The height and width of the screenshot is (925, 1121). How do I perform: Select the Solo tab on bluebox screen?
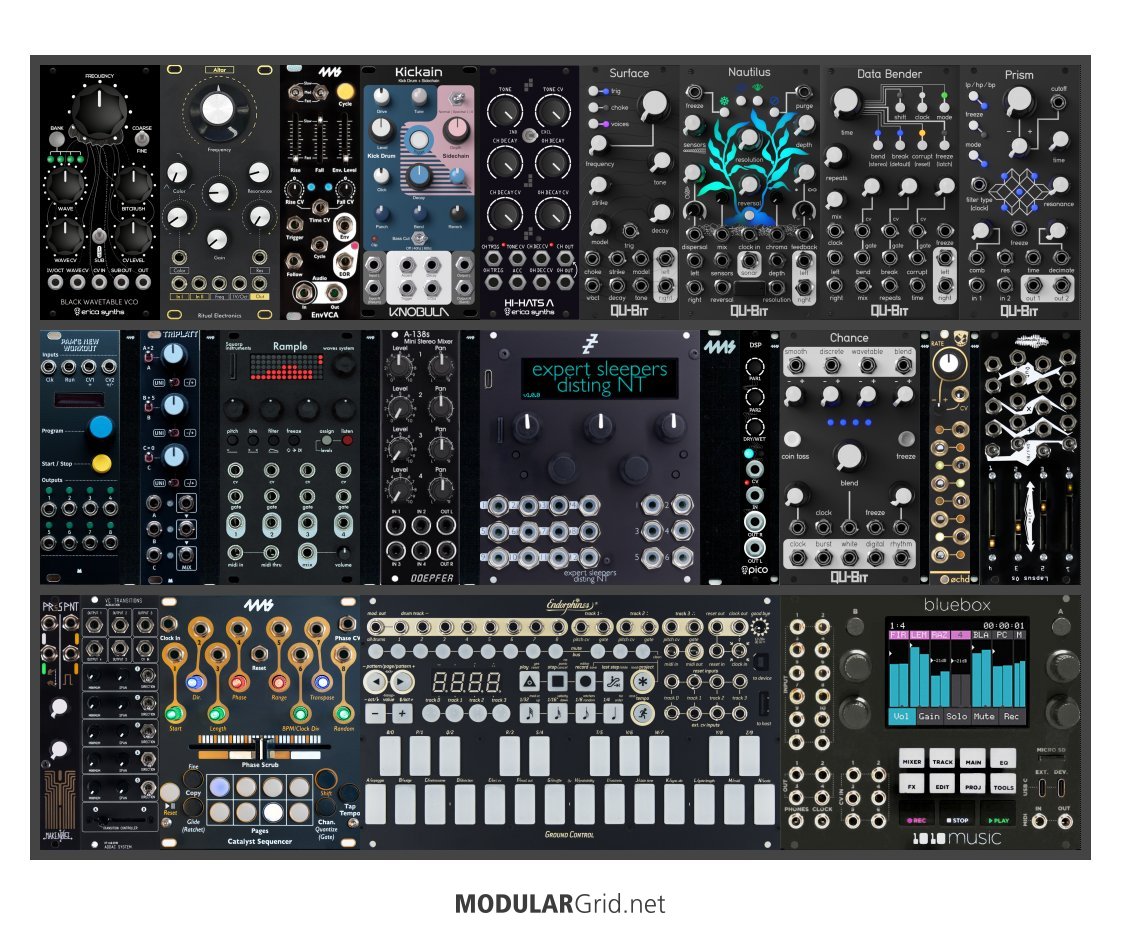point(957,716)
